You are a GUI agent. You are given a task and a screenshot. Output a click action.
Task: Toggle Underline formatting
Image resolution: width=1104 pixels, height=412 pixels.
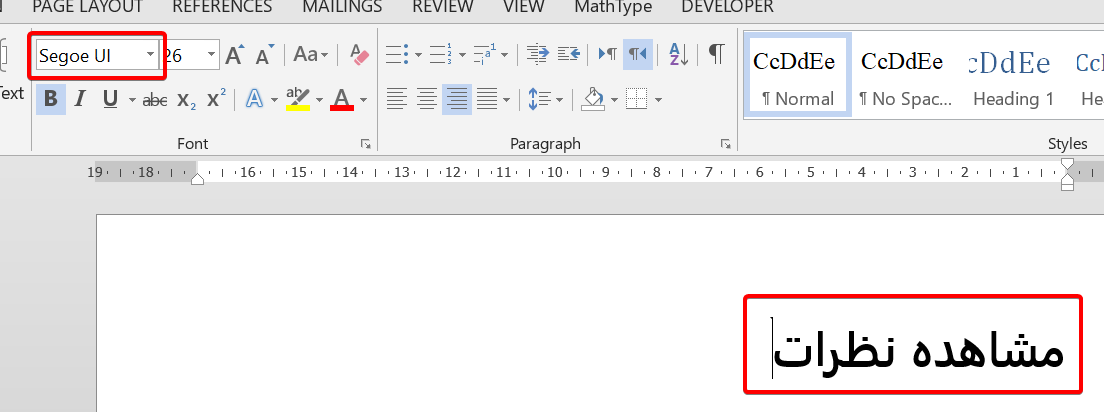pos(110,99)
